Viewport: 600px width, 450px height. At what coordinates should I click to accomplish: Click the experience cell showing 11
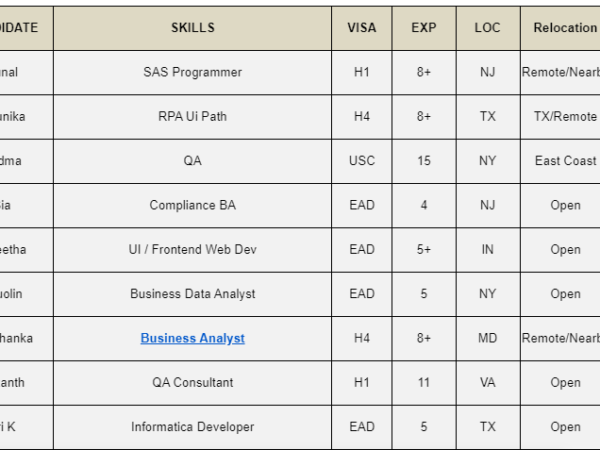[x=424, y=382]
